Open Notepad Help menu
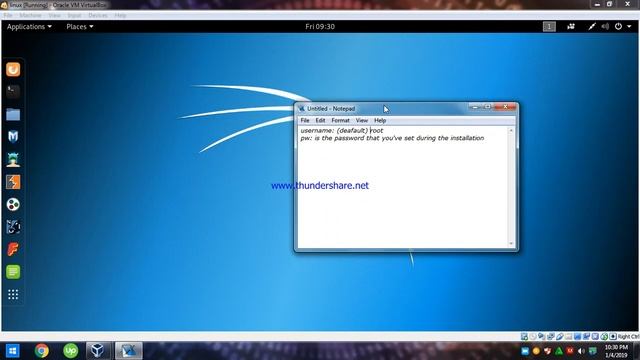Image resolution: width=640 pixels, height=360 pixels. tap(380, 120)
